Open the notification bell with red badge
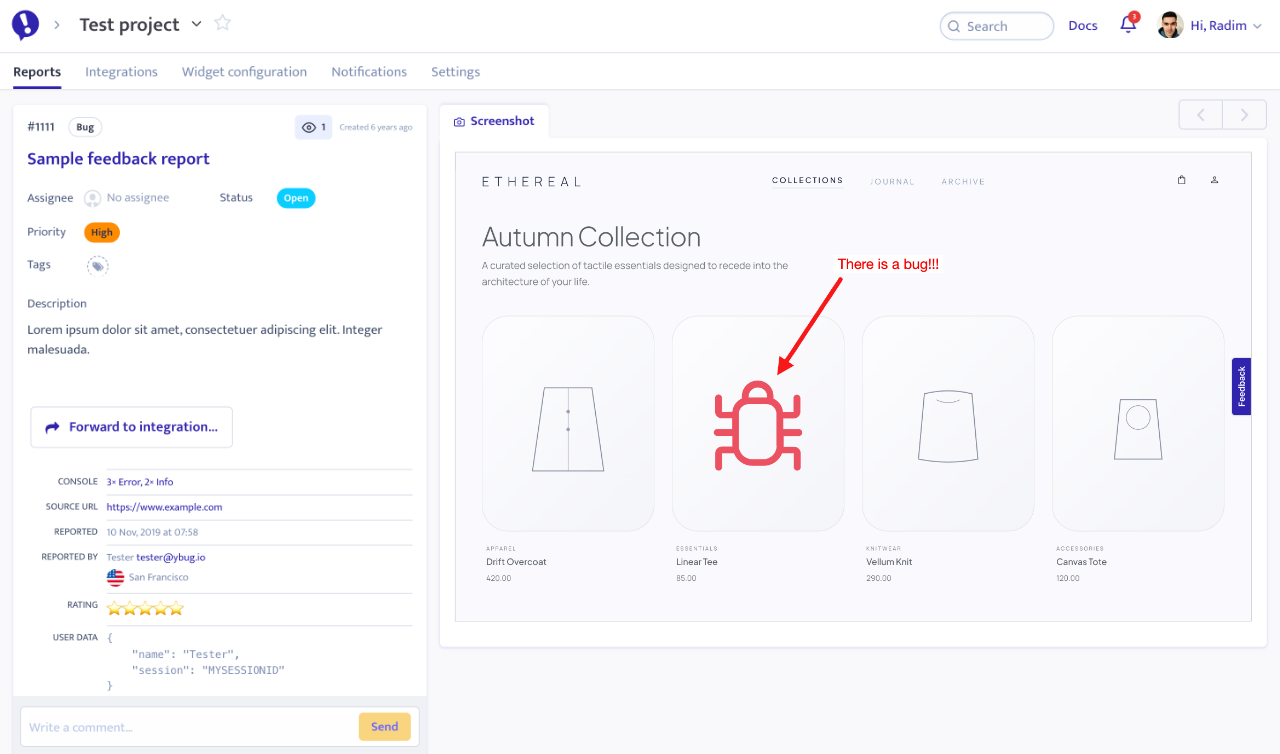The image size is (1280, 754). tap(1127, 25)
